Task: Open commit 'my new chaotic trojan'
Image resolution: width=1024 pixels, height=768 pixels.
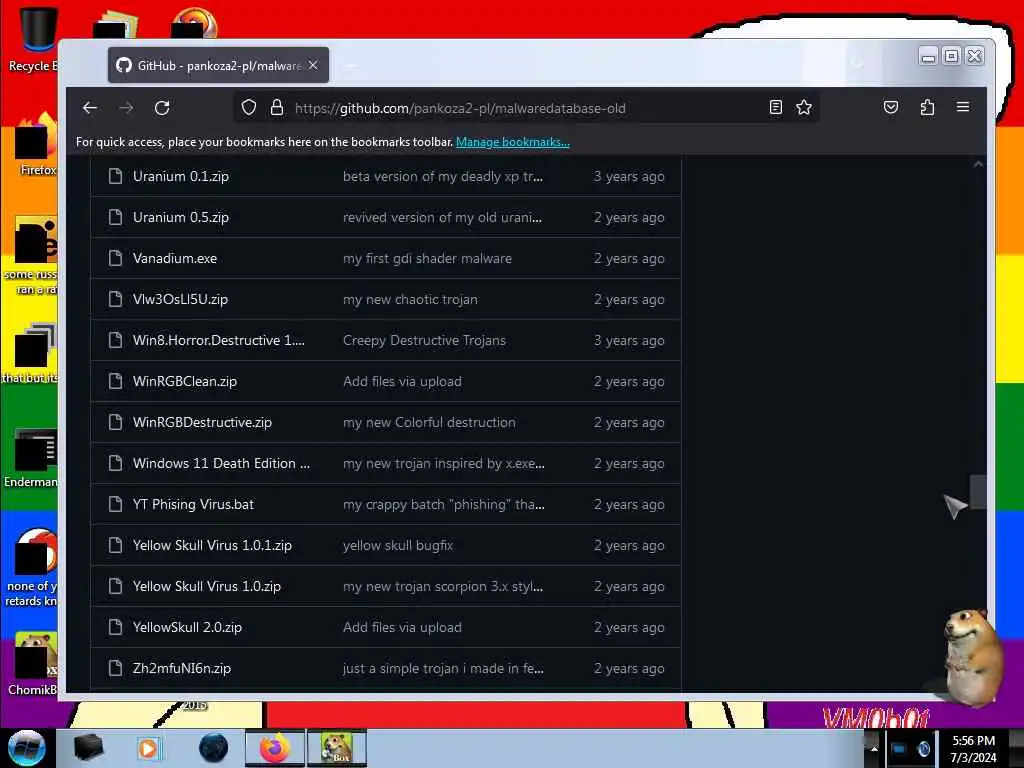Action: [410, 300]
